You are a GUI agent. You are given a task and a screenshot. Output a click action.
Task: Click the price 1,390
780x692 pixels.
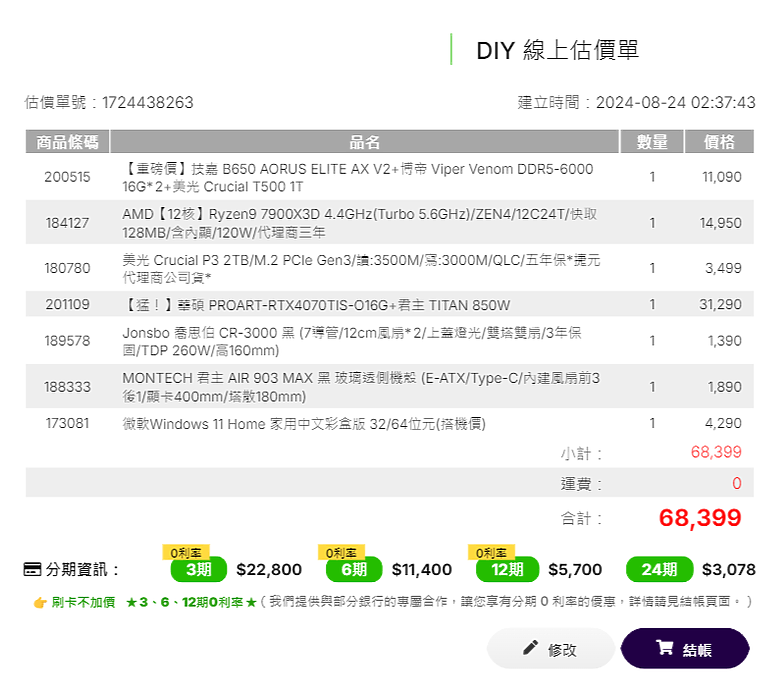tap(724, 341)
